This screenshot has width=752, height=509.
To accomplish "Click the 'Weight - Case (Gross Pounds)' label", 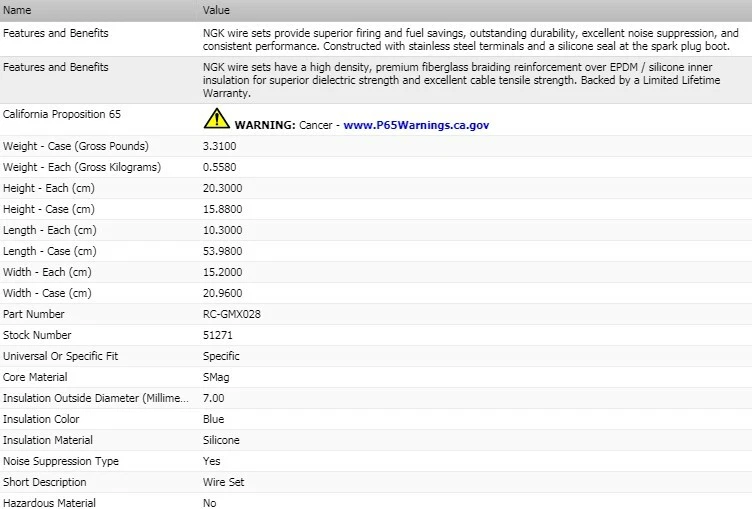I will point(76,146).
